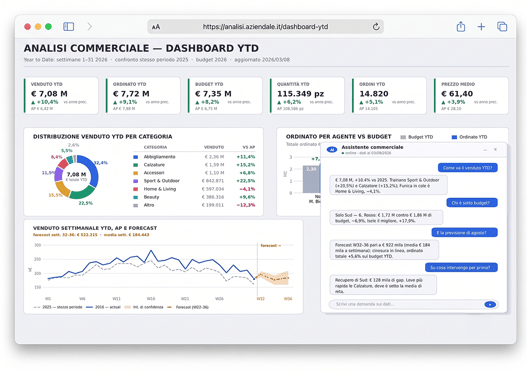Select the assistant reply starting 'Forecast W32-36'

click(x=384, y=250)
